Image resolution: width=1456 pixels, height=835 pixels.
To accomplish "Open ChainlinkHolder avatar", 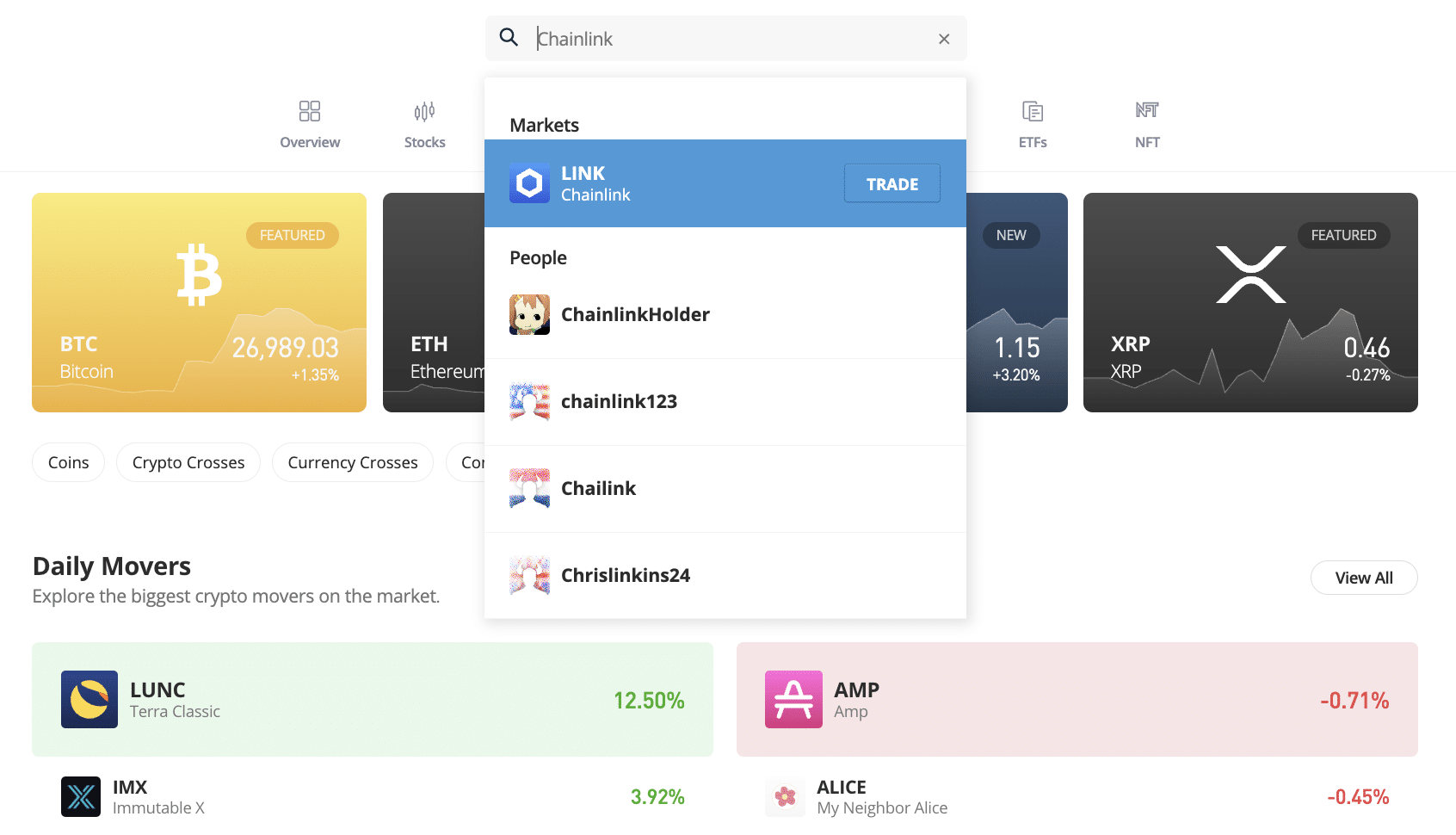I will pos(529,314).
